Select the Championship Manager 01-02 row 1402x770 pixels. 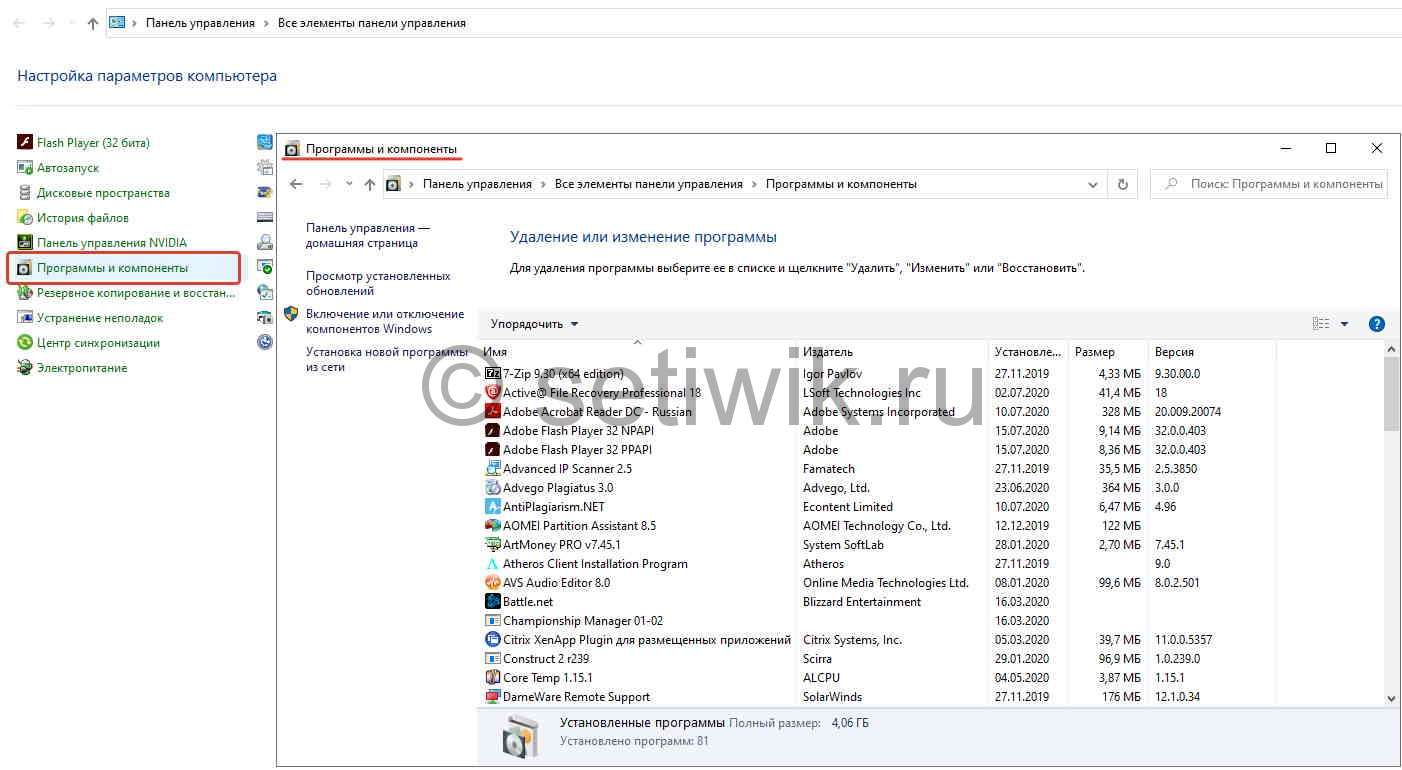(x=880, y=621)
